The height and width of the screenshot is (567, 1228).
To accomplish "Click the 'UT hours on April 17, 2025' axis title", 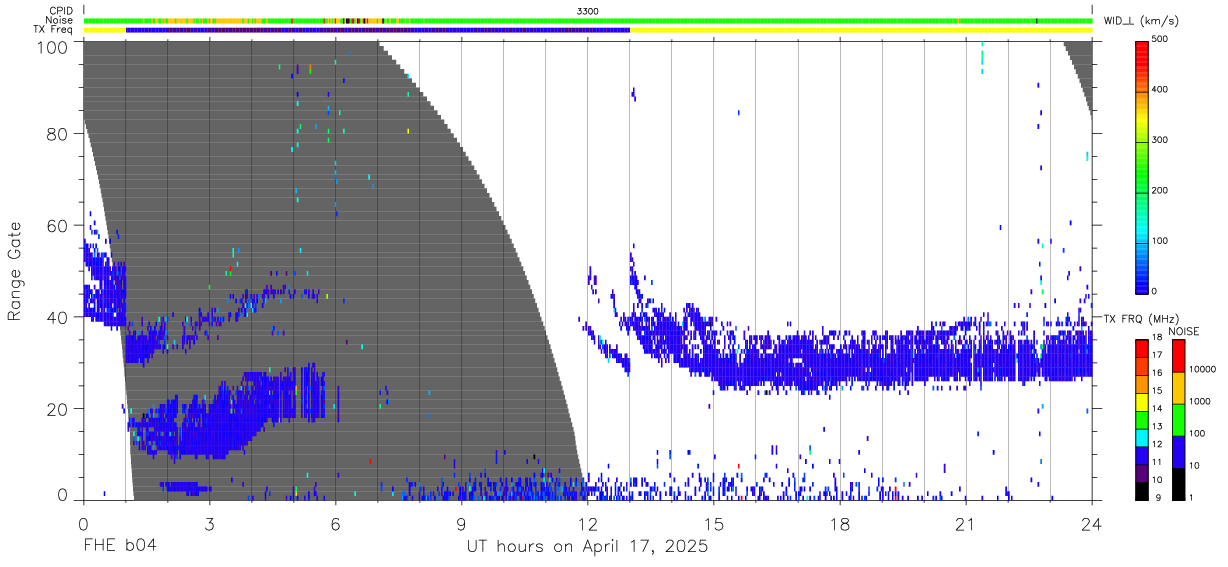I will [x=587, y=546].
